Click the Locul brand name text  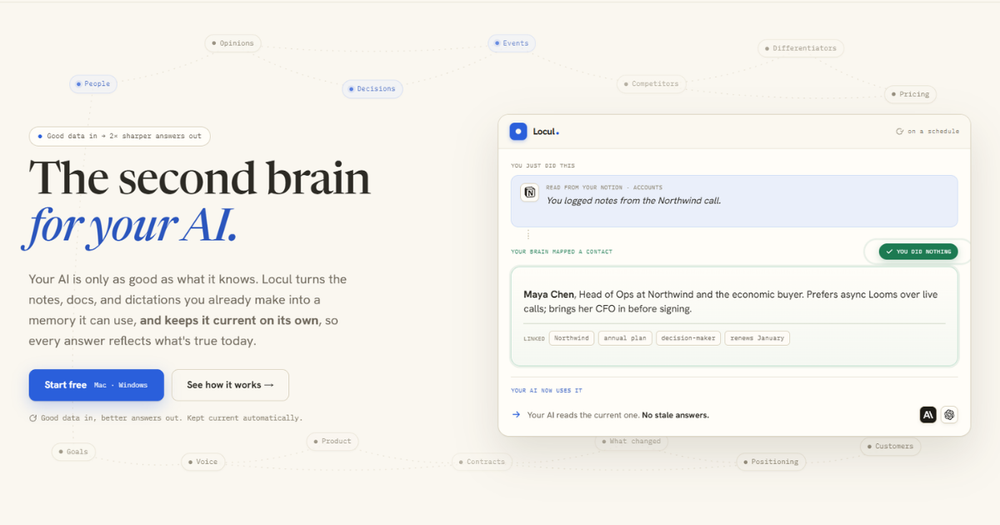(x=545, y=131)
